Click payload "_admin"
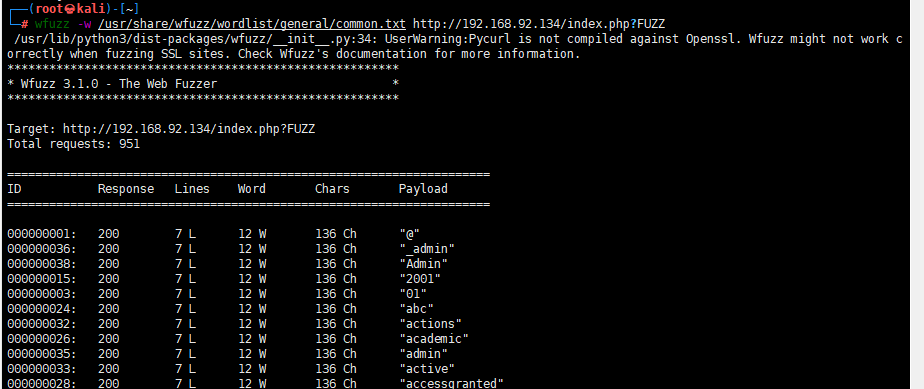924x389 pixels. pos(427,249)
